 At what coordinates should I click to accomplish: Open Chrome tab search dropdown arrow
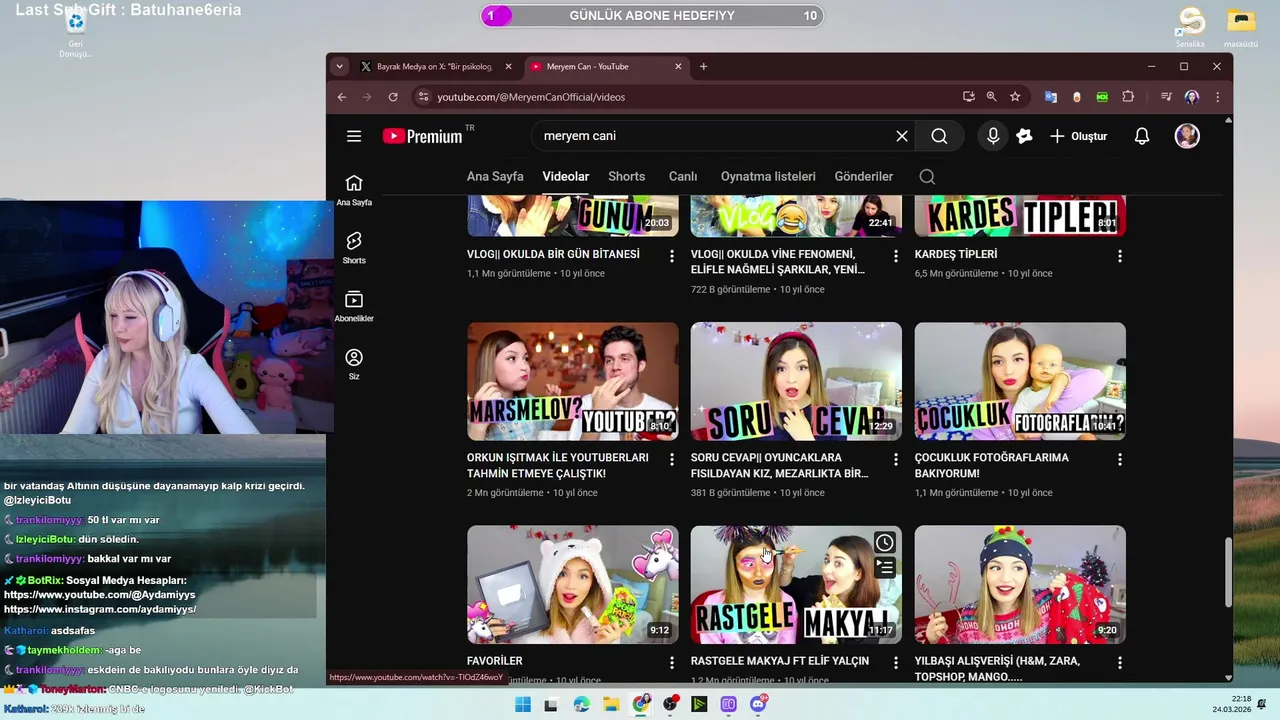click(340, 66)
